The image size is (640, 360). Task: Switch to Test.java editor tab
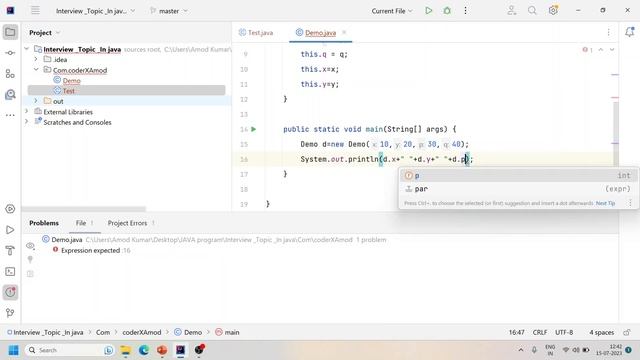(x=256, y=33)
